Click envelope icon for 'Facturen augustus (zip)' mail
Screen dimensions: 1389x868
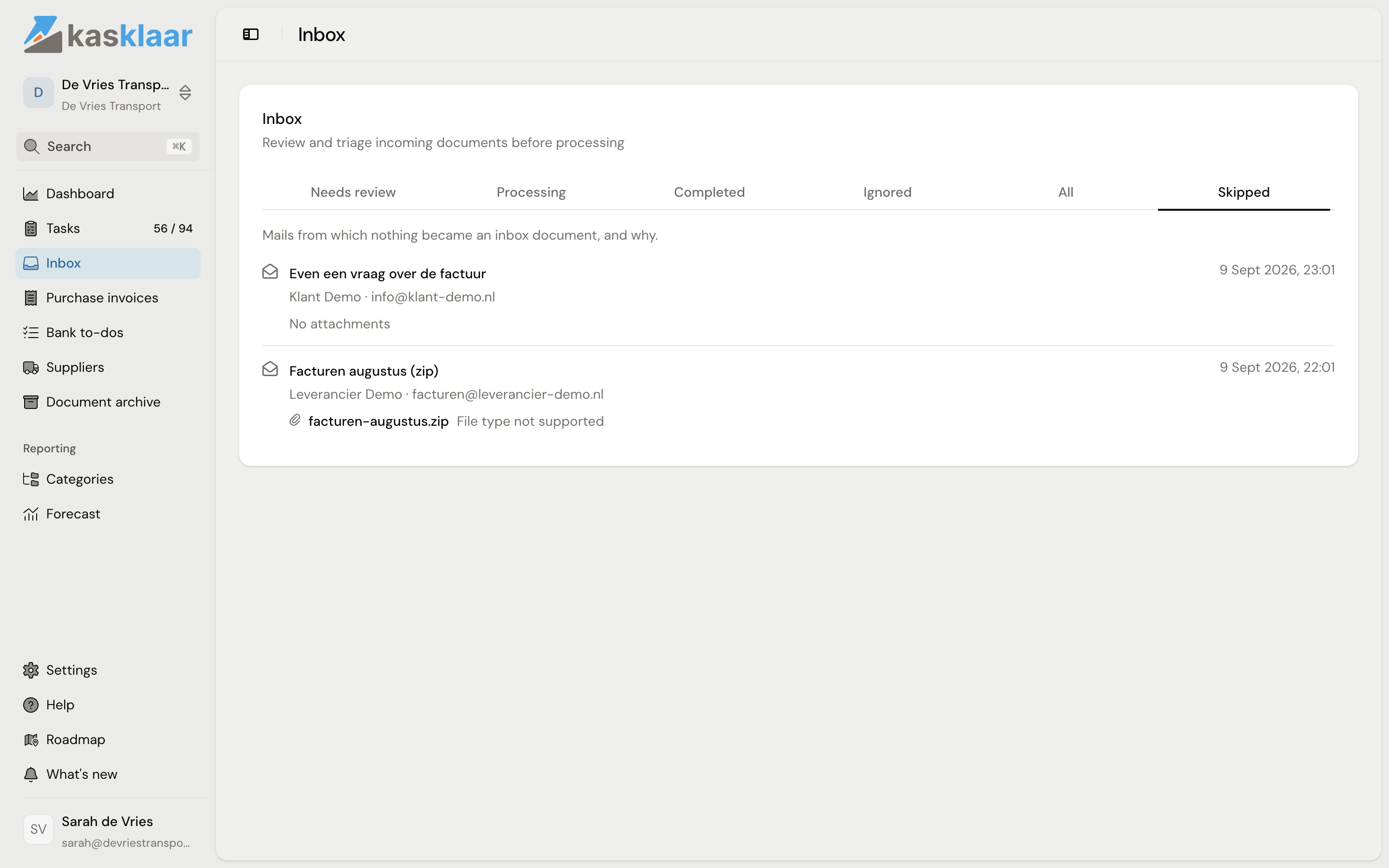[270, 369]
